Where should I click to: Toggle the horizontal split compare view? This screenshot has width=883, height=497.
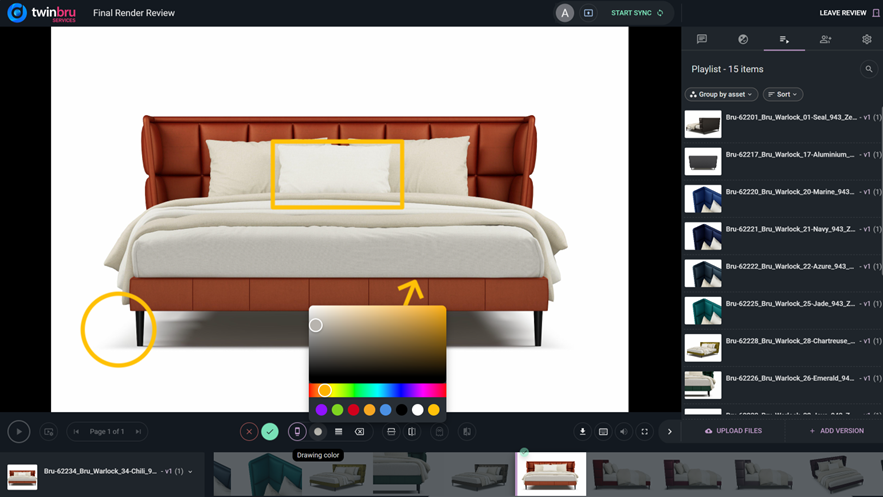[x=391, y=432]
